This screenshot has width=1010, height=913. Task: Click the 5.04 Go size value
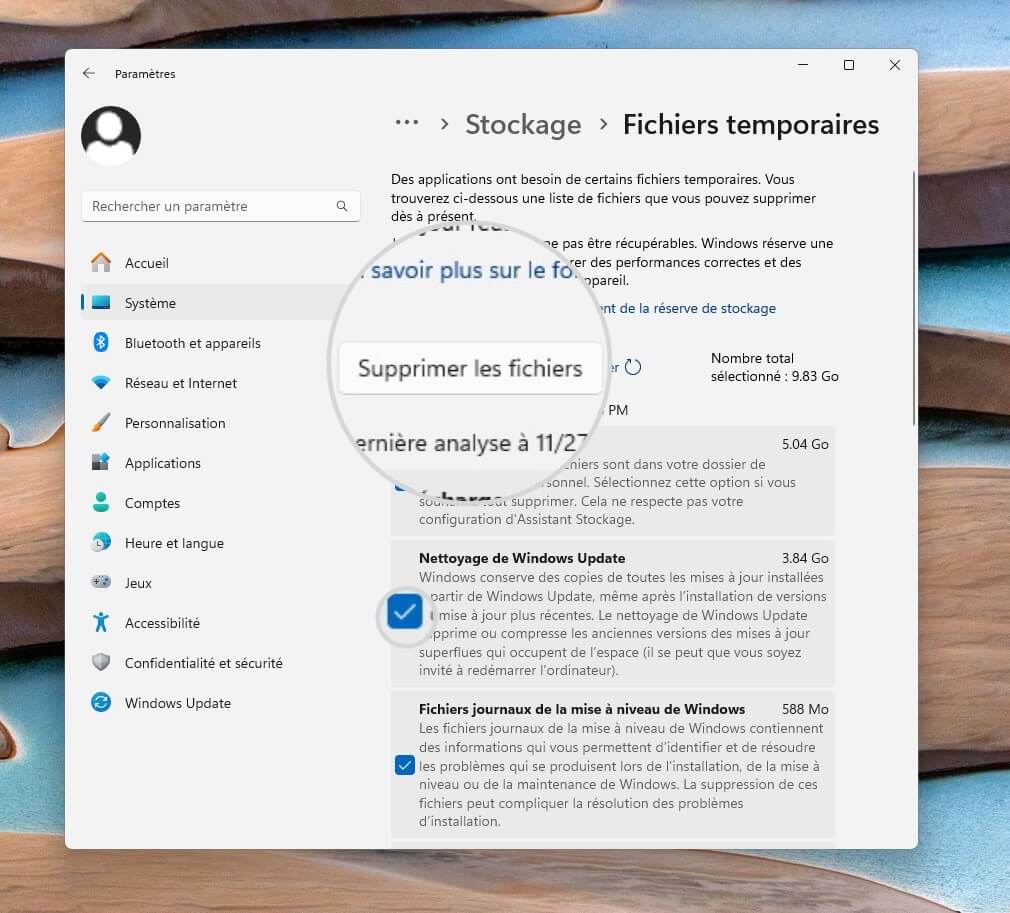tap(805, 444)
